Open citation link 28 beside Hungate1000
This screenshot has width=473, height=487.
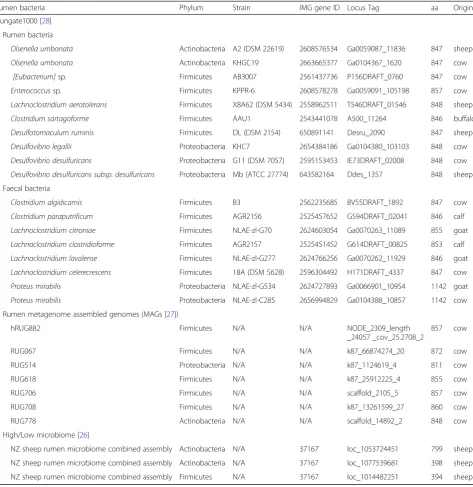tap(46, 21)
